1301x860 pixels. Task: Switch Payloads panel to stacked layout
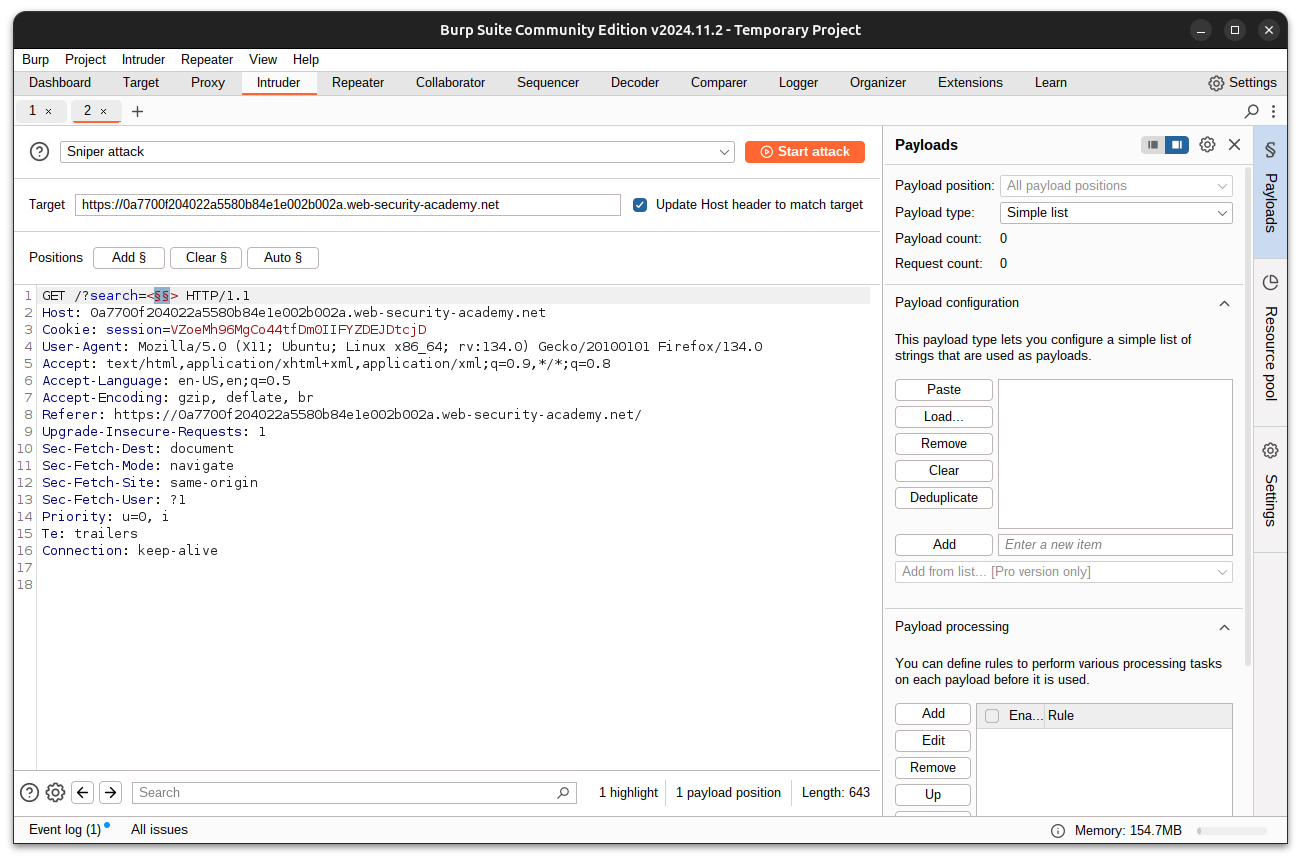click(1153, 145)
